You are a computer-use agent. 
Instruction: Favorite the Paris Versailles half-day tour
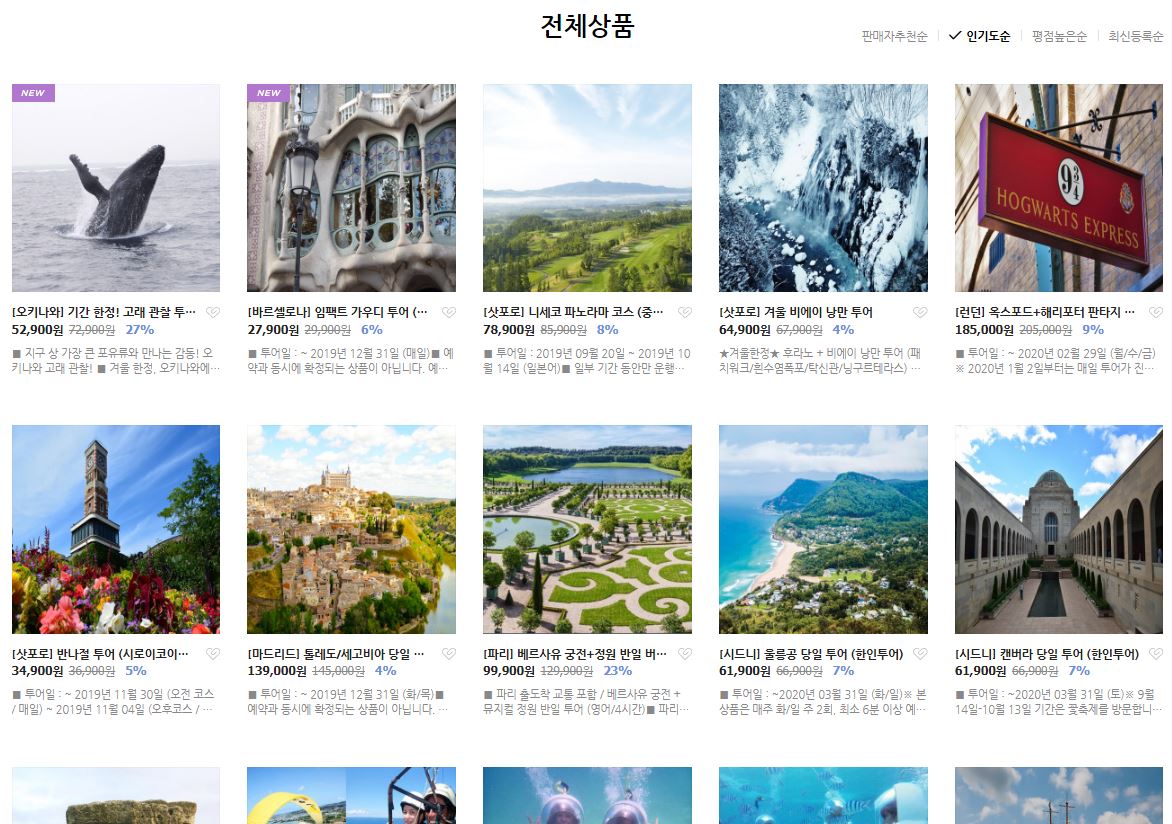point(685,654)
